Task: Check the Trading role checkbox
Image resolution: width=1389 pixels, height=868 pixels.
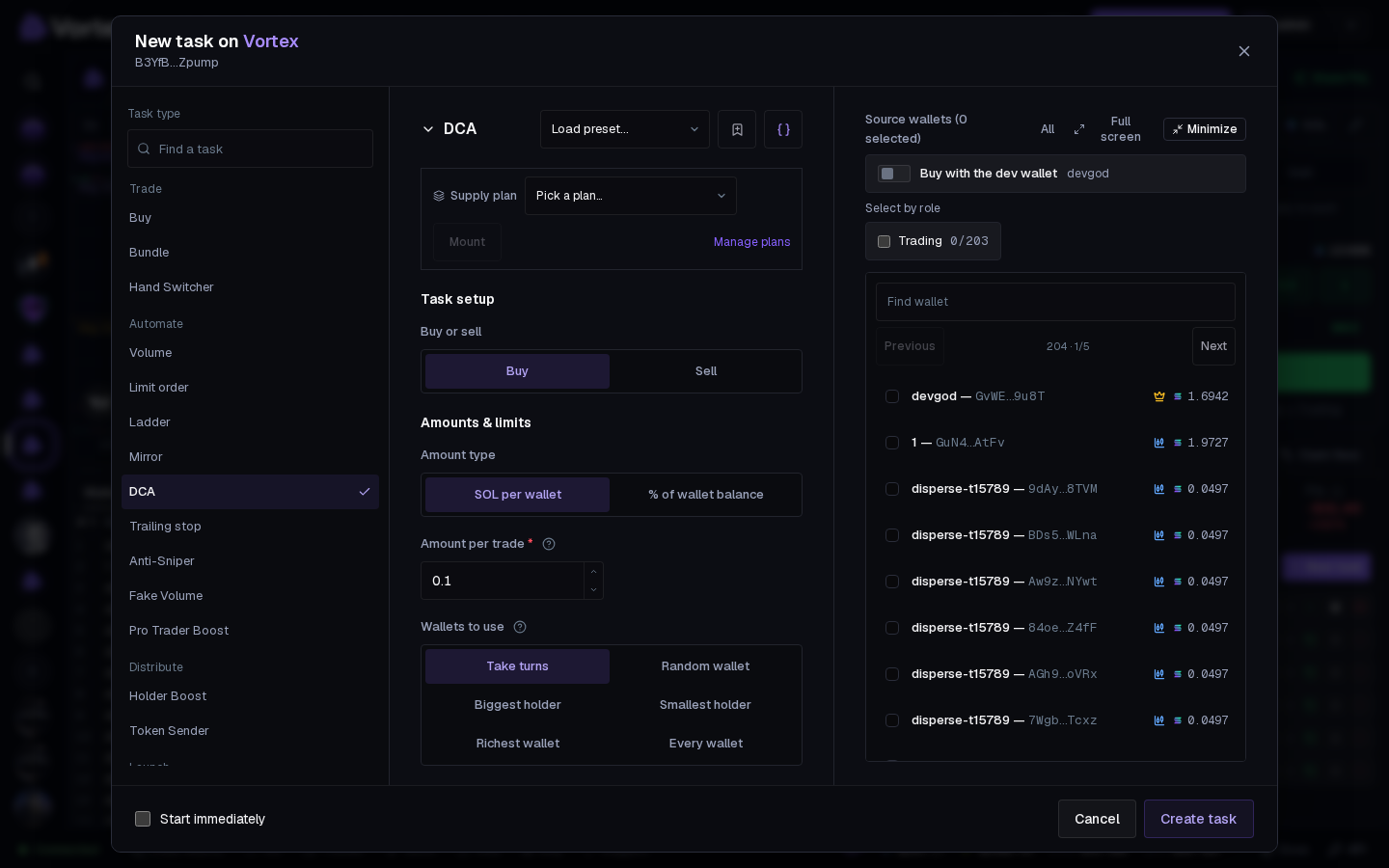Action: (x=884, y=241)
